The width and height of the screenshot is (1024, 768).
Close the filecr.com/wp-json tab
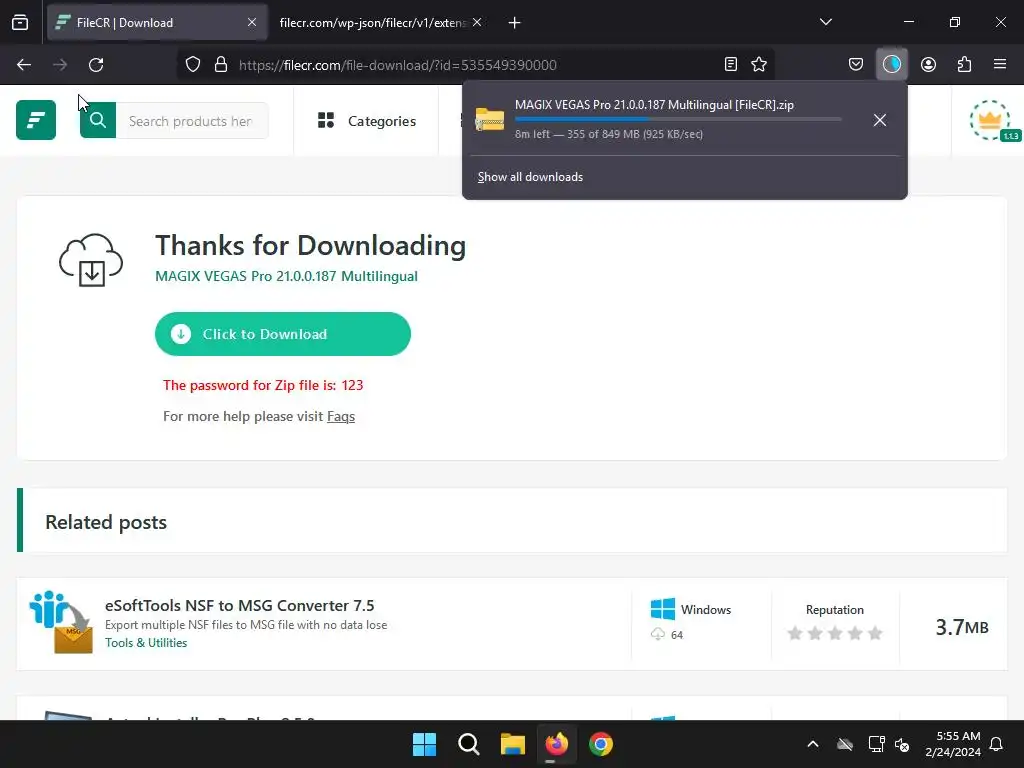tap(477, 22)
